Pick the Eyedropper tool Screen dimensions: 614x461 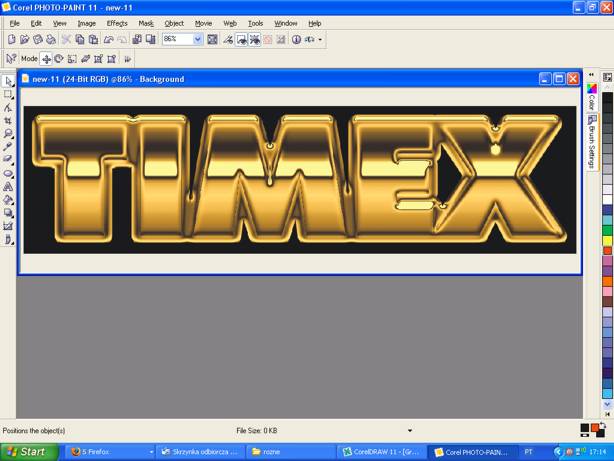(9, 146)
